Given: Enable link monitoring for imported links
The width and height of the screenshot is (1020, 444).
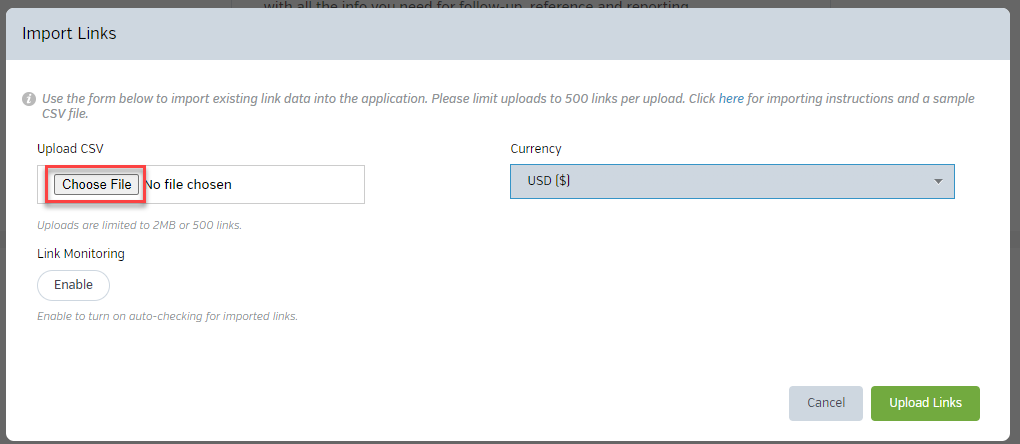Looking at the screenshot, I should coord(73,285).
